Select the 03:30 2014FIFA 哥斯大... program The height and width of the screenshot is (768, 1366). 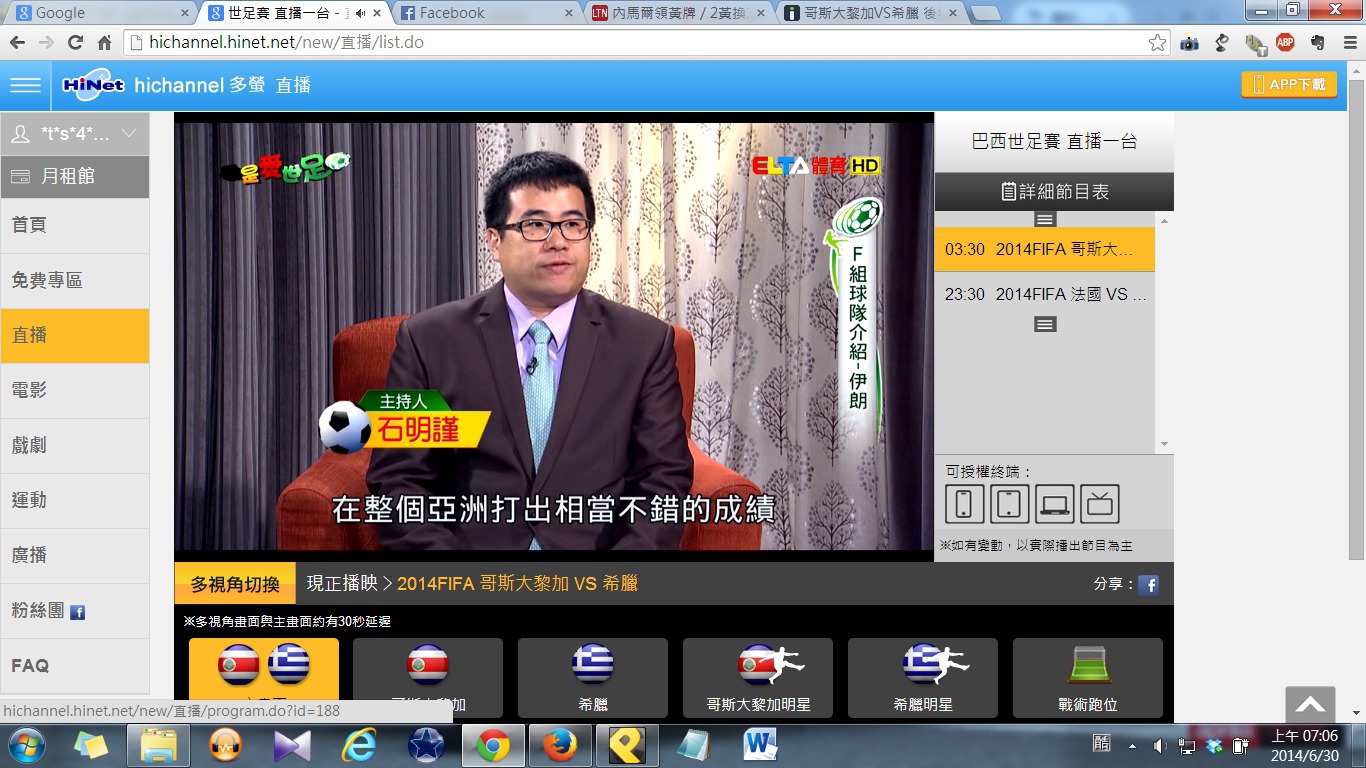1045,249
